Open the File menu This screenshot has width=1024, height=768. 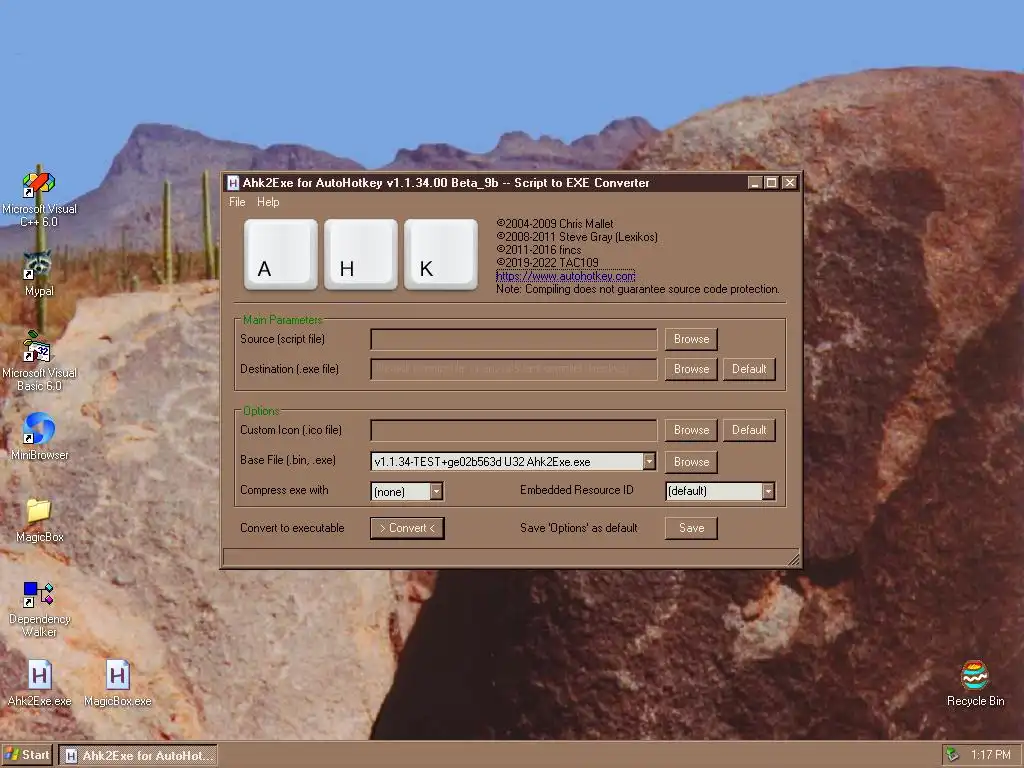point(237,202)
